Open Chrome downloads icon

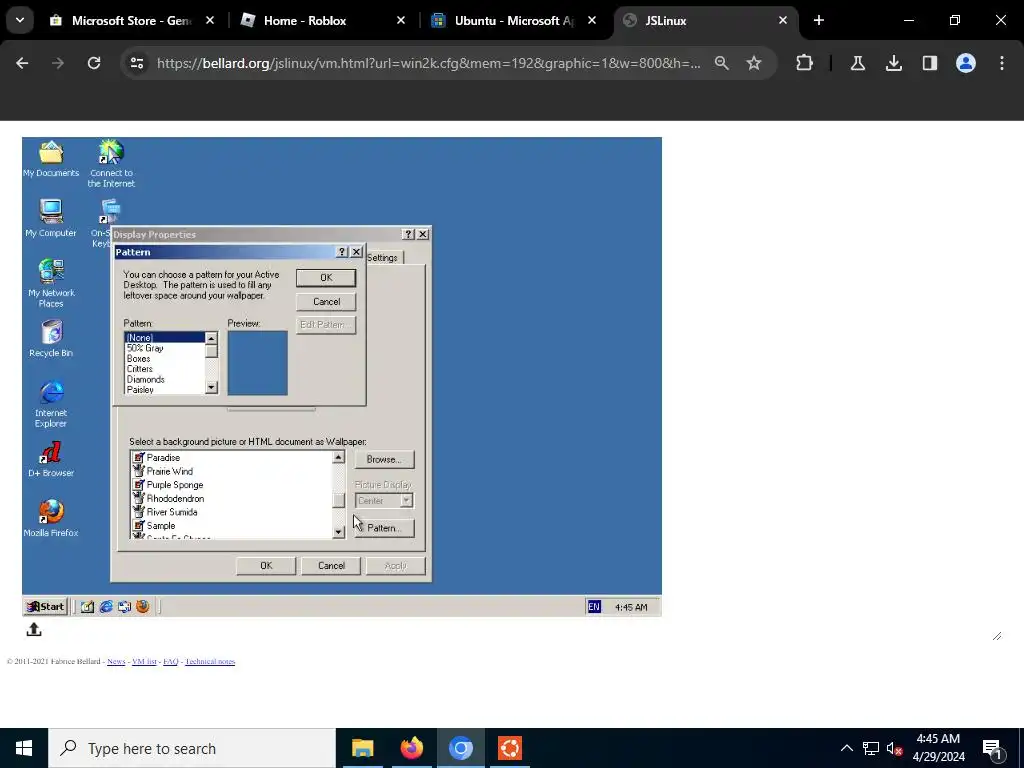click(893, 63)
